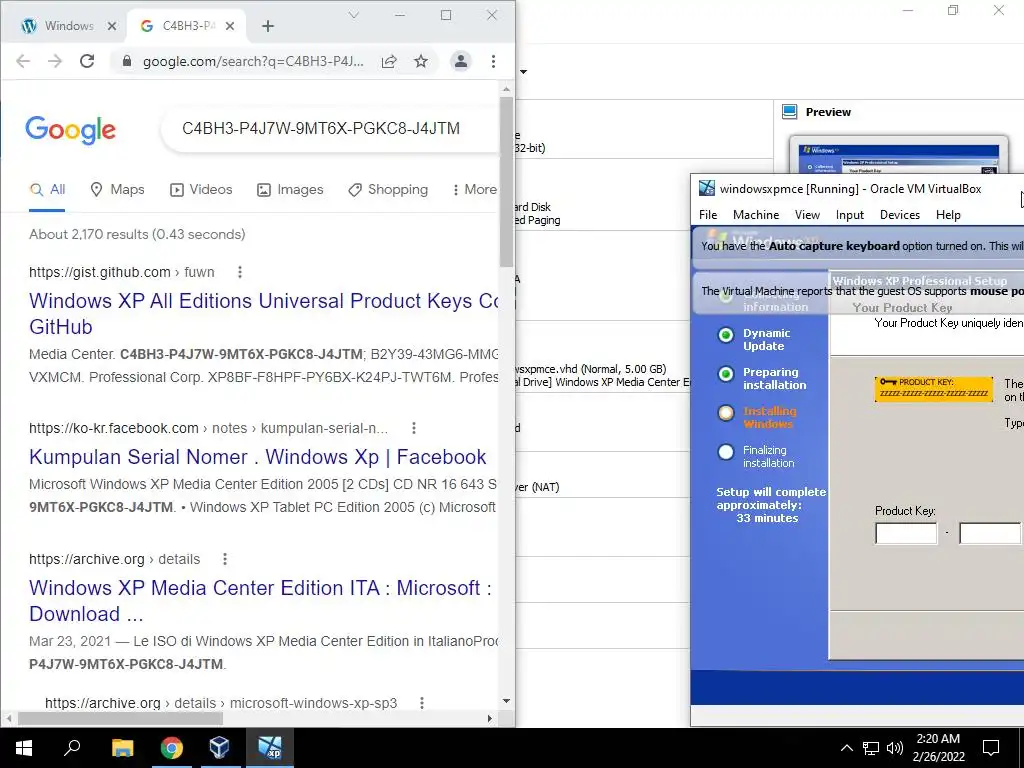Screen dimensions: 1024x768
Task: Open VirtualBox Input menu
Action: (x=850, y=215)
